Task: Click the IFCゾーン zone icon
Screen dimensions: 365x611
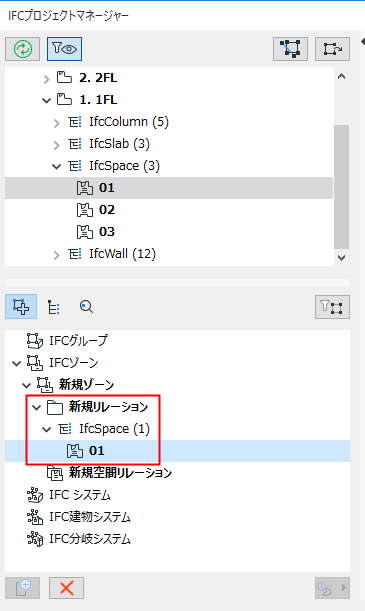Action: pyautogui.click(x=35, y=363)
